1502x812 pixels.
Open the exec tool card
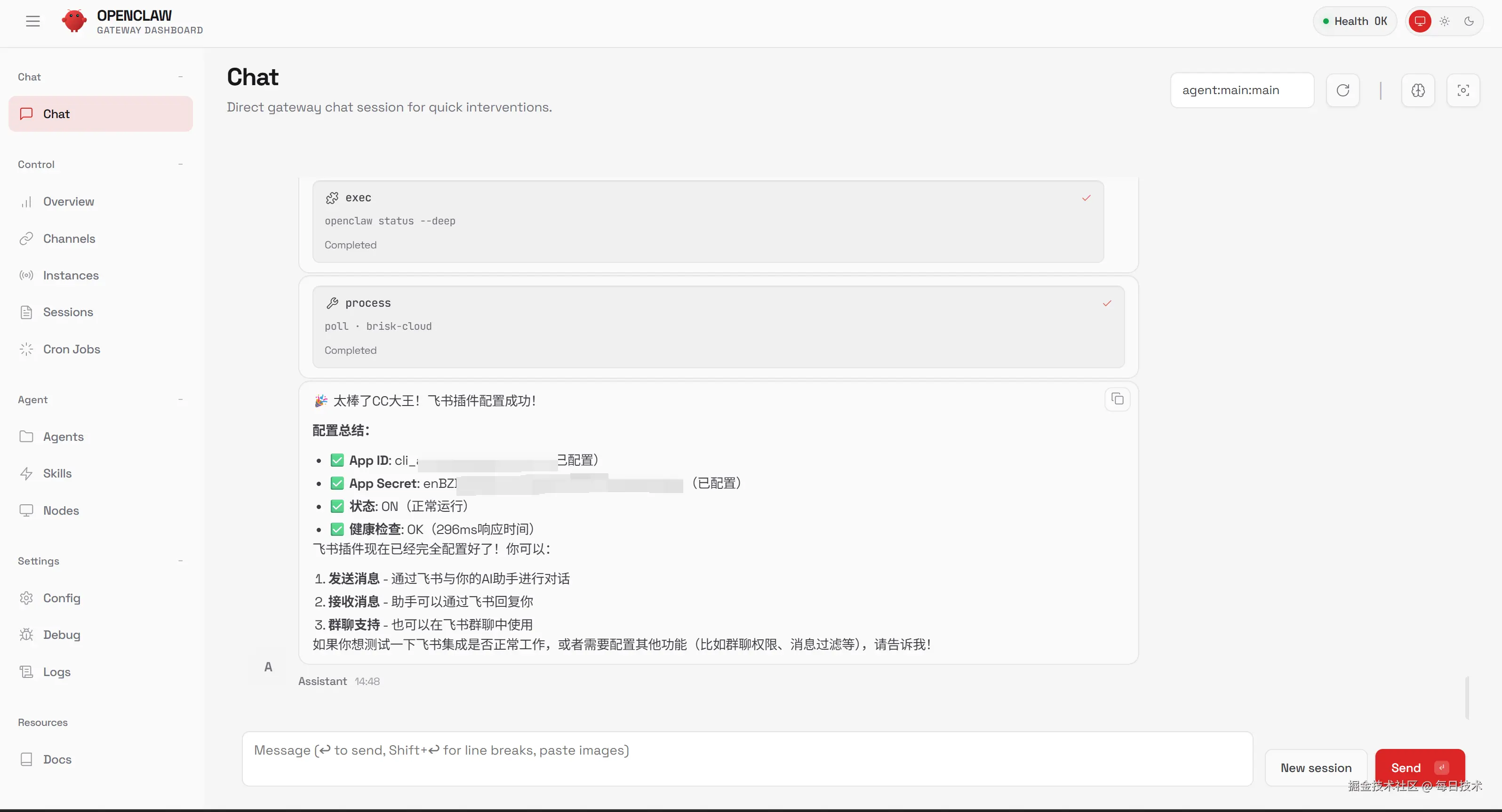pyautogui.click(x=708, y=221)
